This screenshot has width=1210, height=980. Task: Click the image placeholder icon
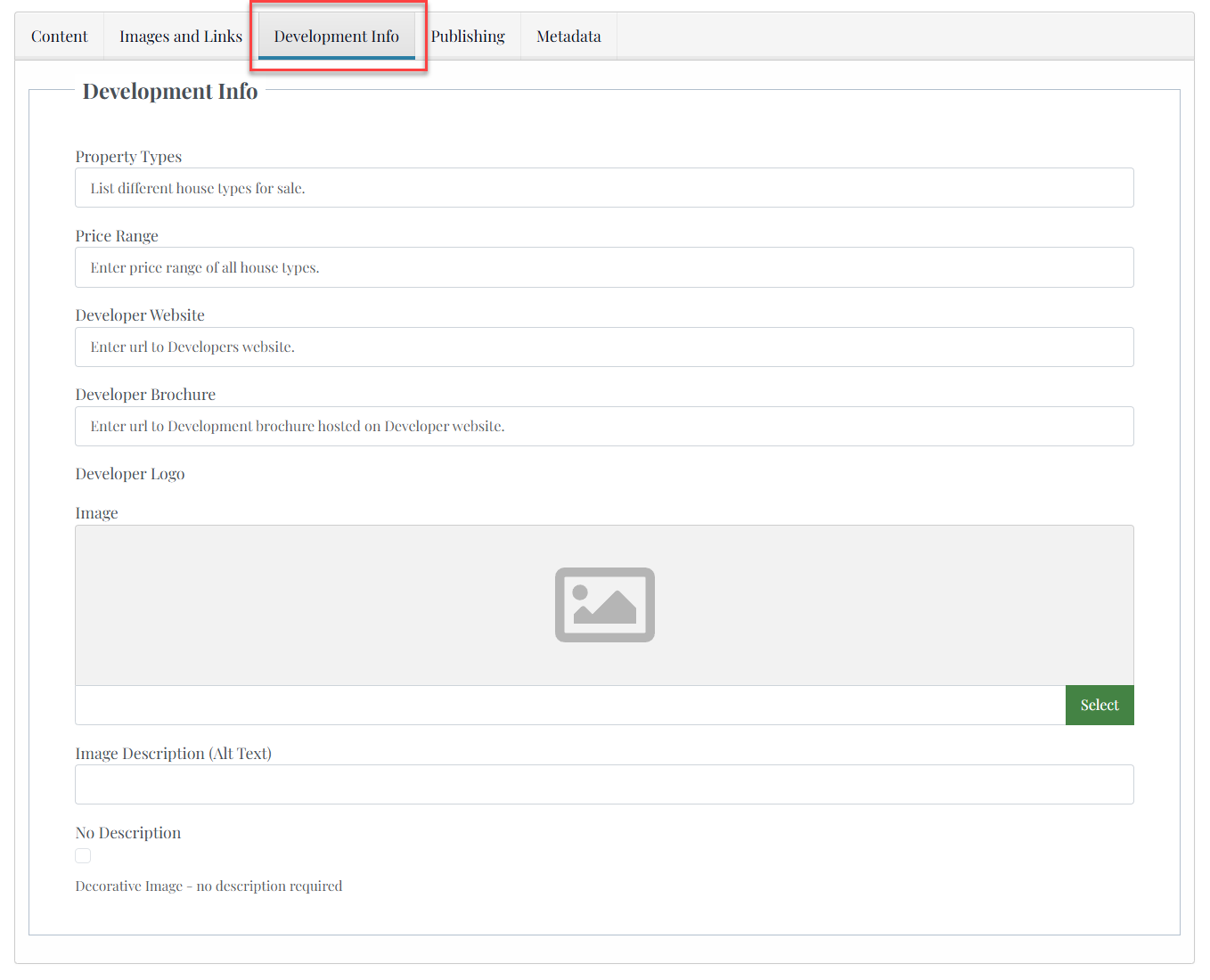click(x=604, y=605)
